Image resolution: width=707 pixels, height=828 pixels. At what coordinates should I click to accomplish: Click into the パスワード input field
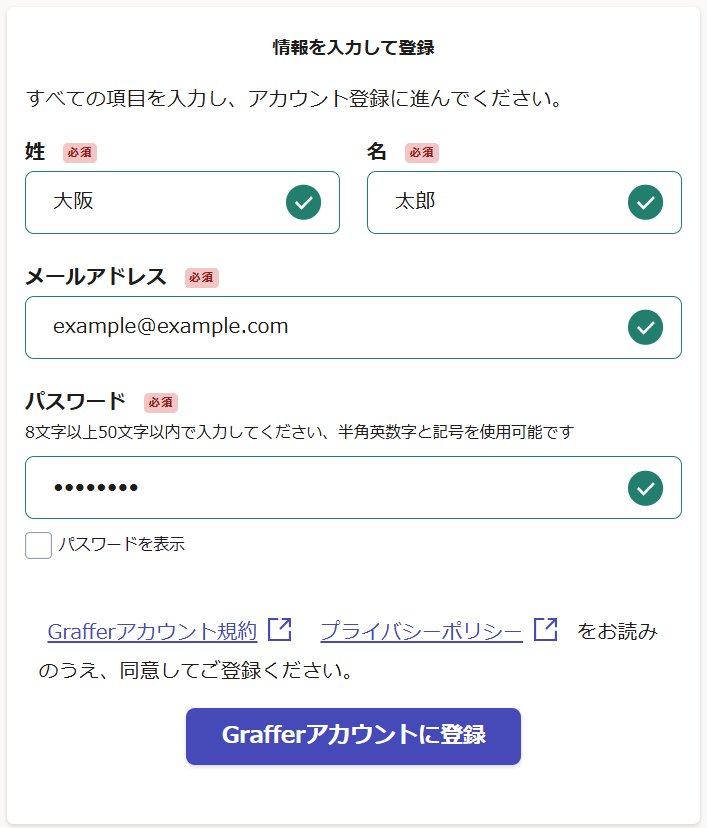320,488
